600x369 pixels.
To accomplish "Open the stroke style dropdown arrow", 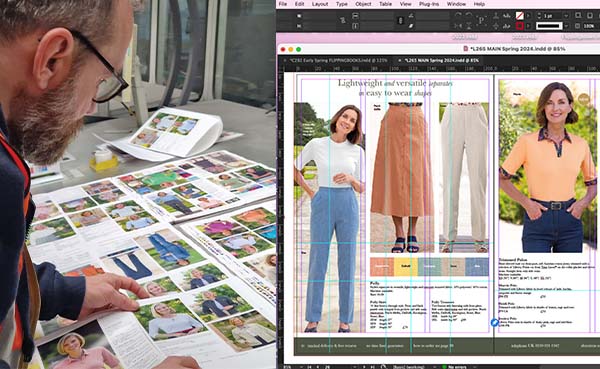I will [566, 26].
